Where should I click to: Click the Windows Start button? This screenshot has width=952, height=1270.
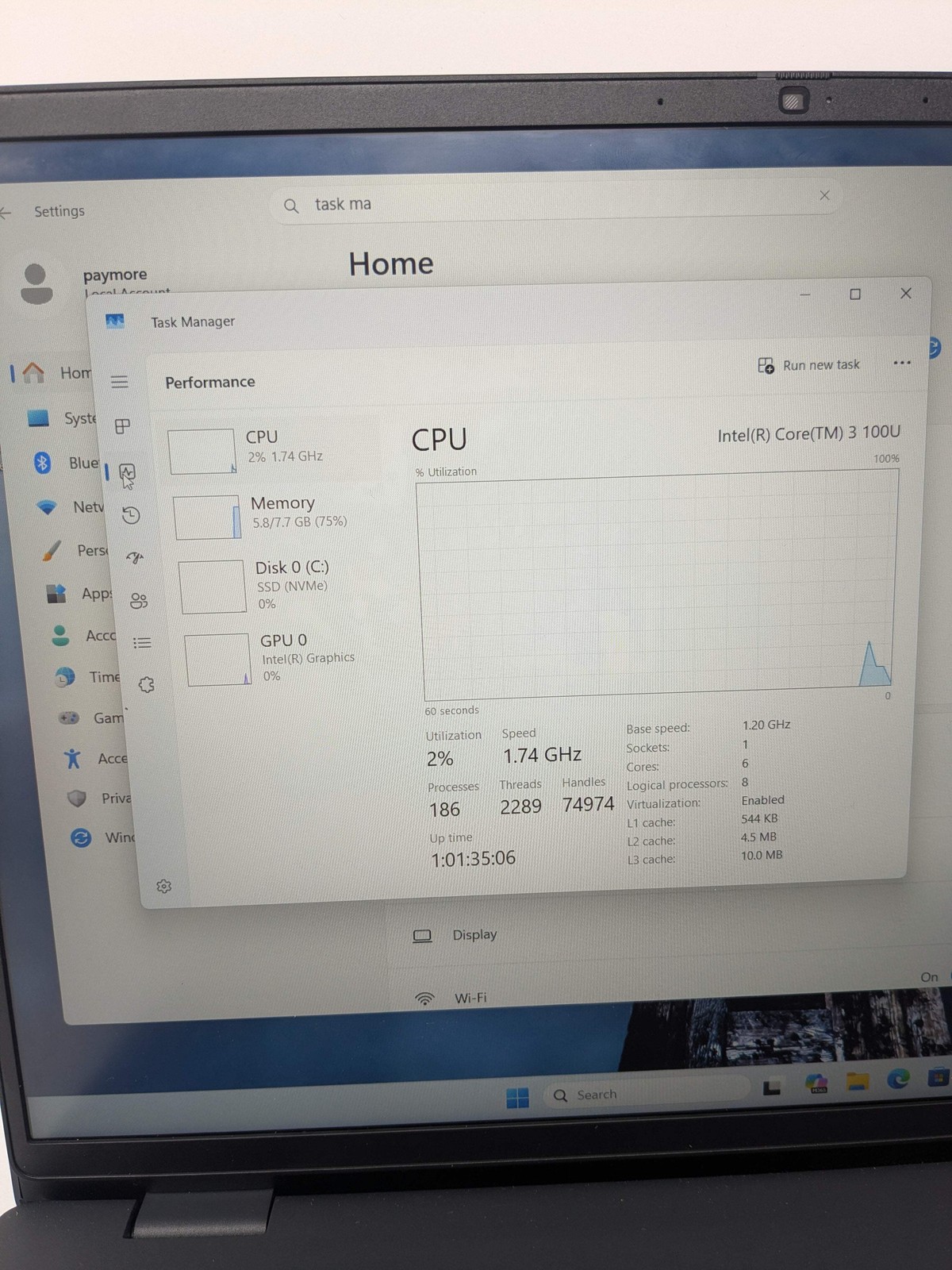pyautogui.click(x=517, y=1098)
